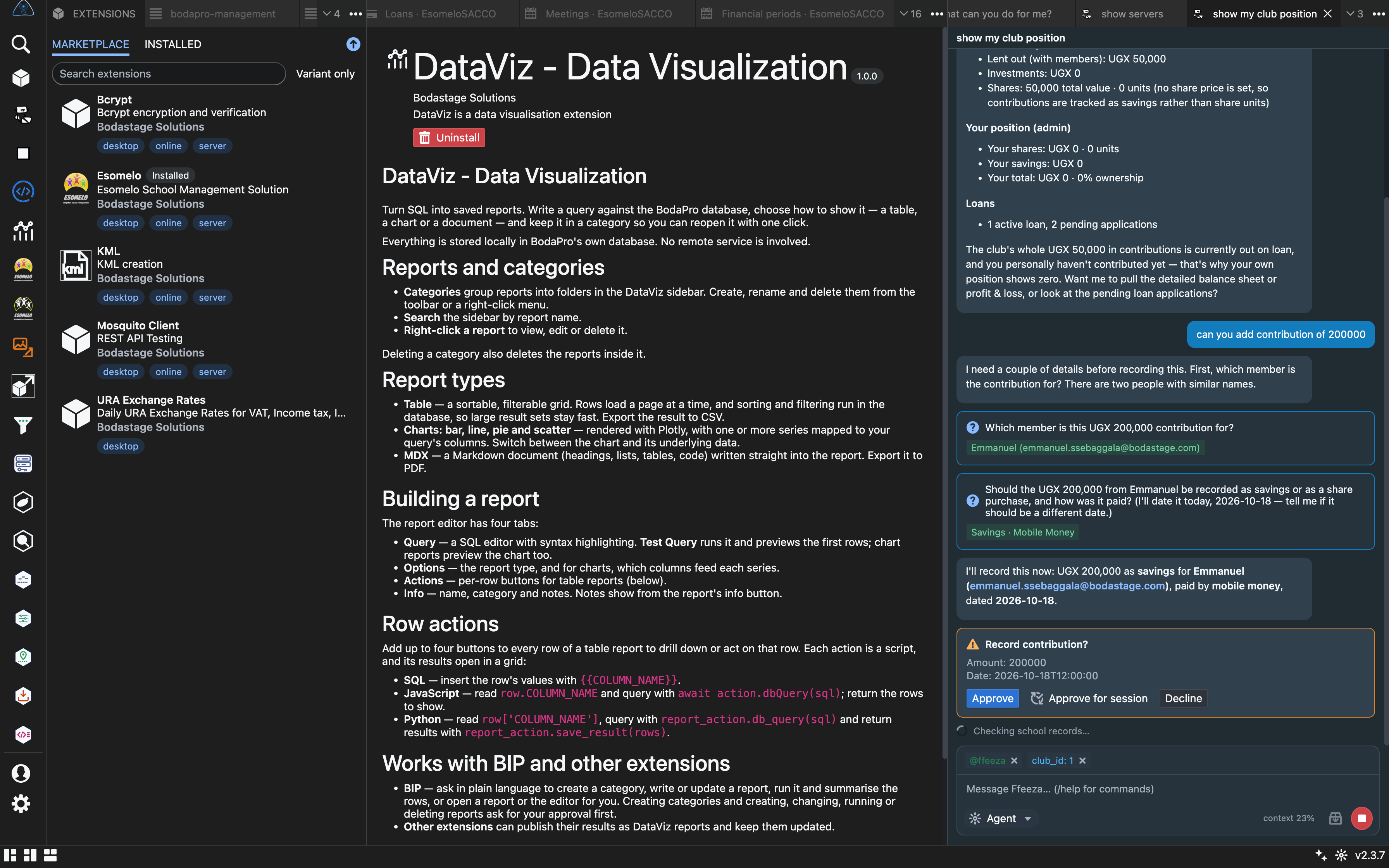This screenshot has height=868, width=1389.
Task: Toggle the Variant only filter
Action: tap(326, 74)
